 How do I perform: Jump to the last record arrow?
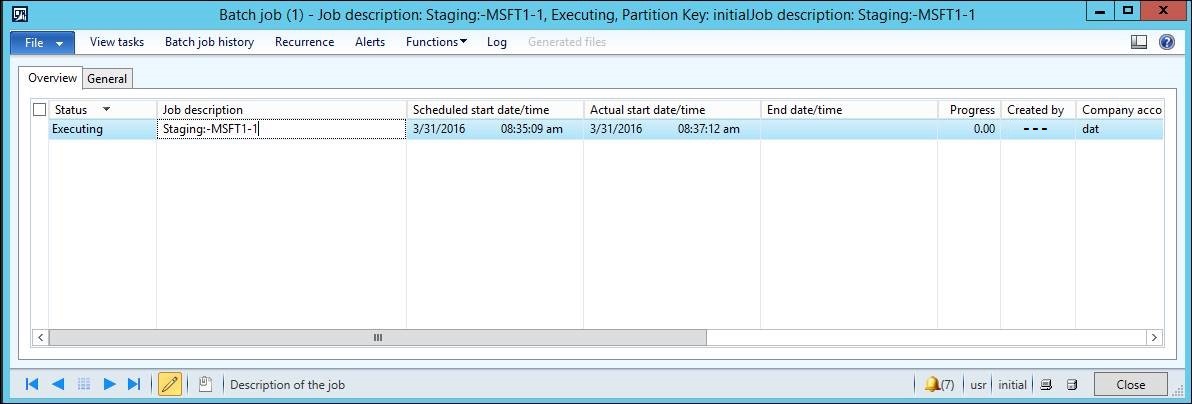pyautogui.click(x=134, y=384)
